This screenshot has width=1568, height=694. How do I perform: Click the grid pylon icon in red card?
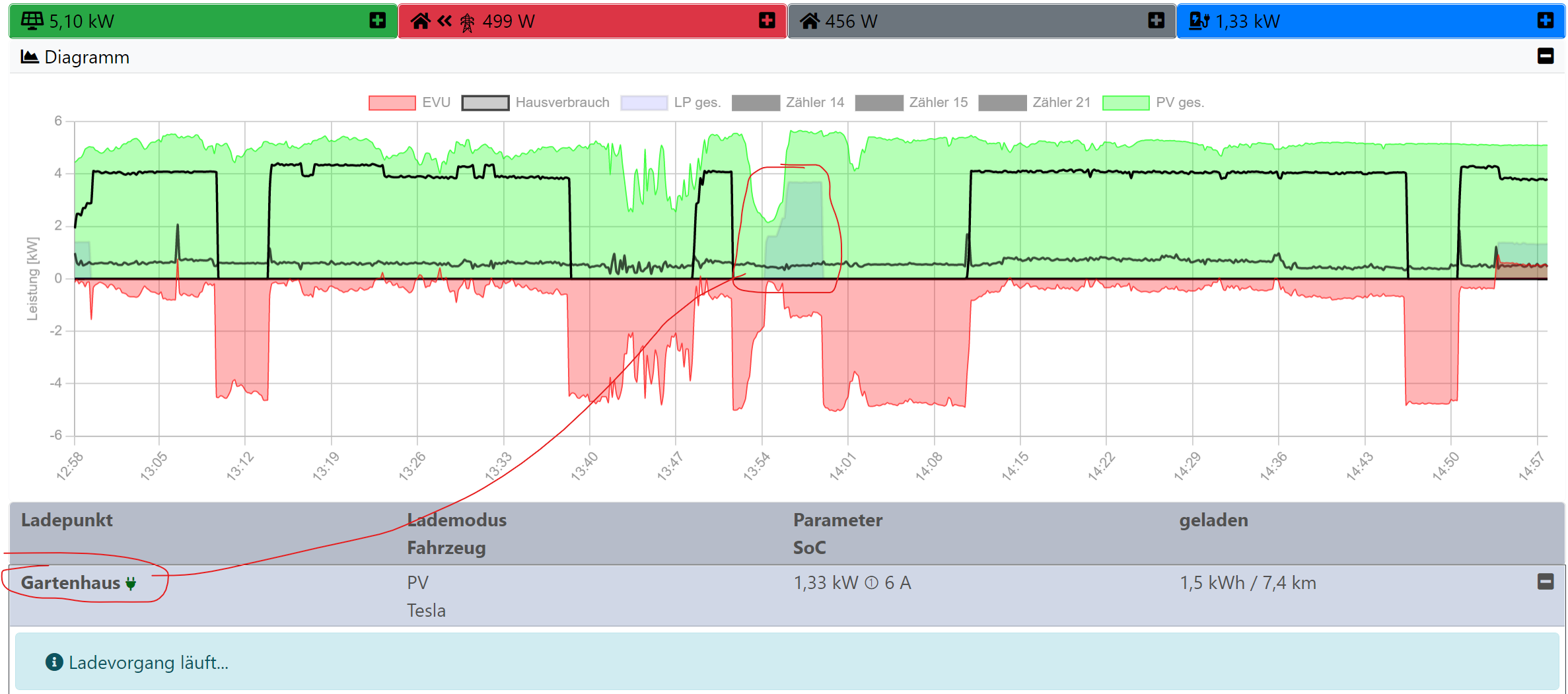(x=467, y=22)
